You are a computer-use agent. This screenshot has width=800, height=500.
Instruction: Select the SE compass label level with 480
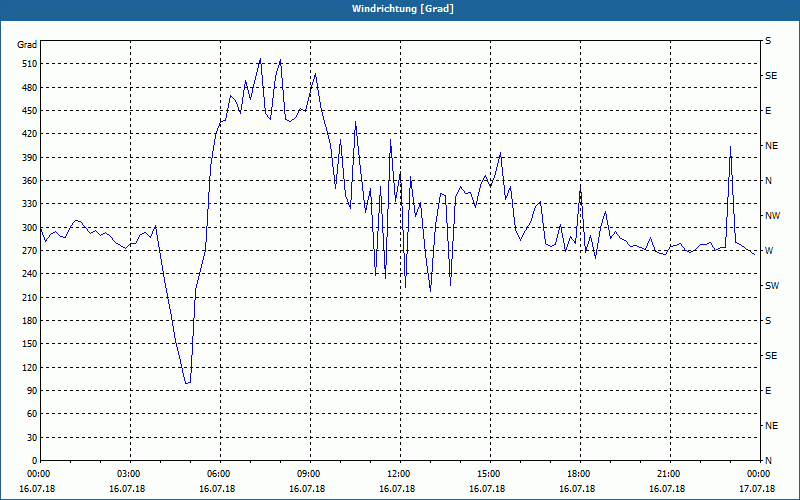point(771,76)
